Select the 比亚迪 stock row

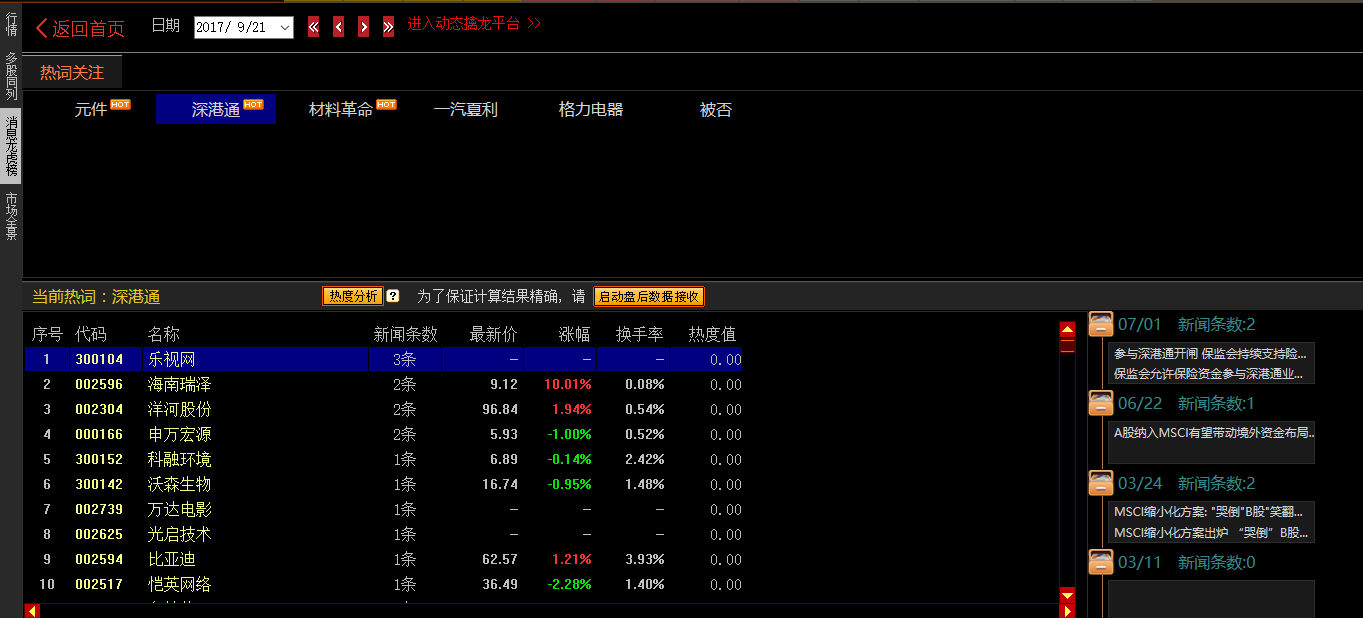pos(172,559)
